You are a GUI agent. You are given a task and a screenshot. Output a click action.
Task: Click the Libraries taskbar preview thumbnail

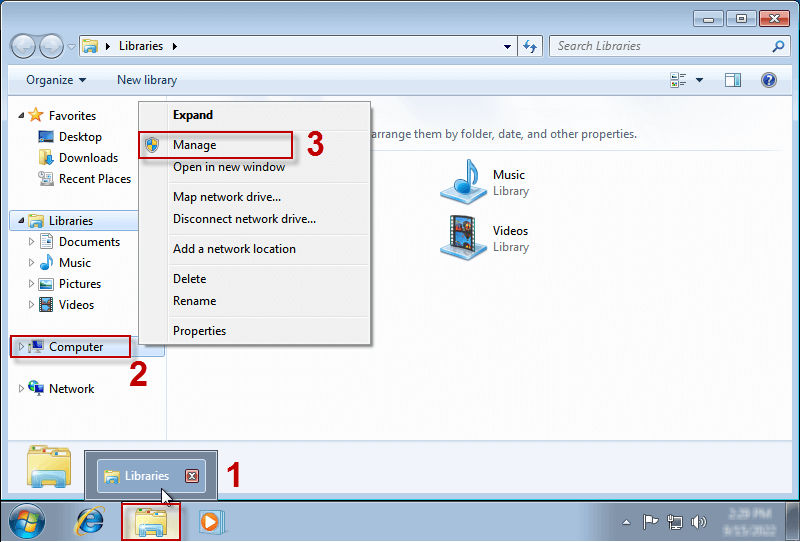coord(151,476)
